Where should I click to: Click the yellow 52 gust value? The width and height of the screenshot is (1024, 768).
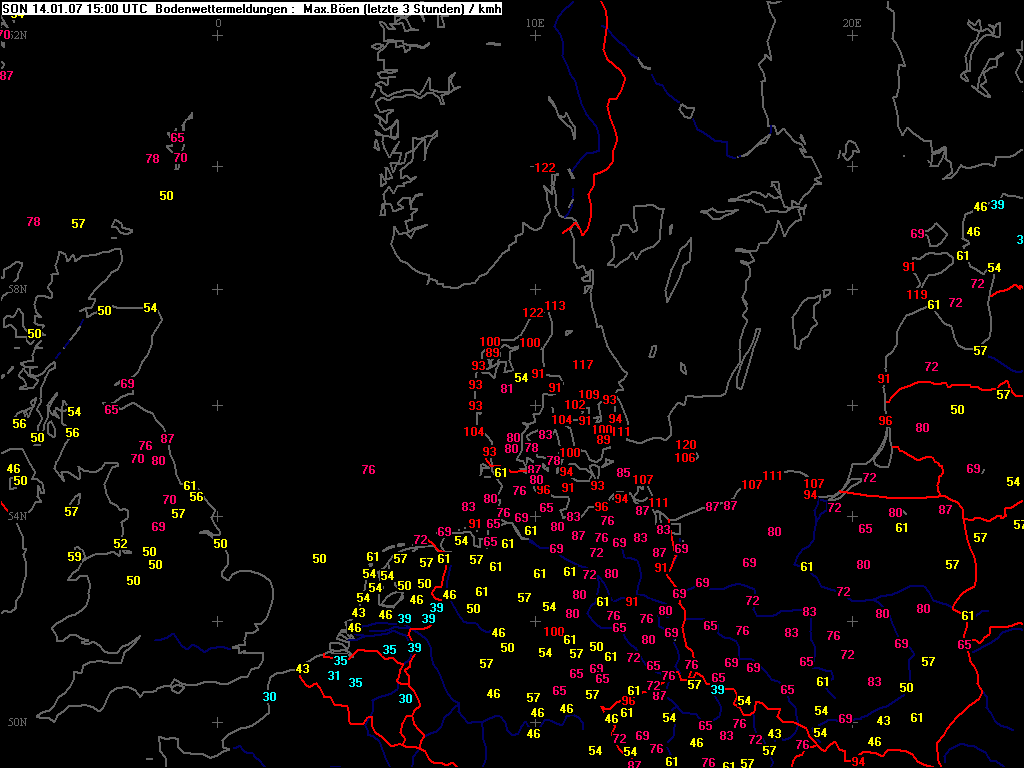click(x=120, y=544)
